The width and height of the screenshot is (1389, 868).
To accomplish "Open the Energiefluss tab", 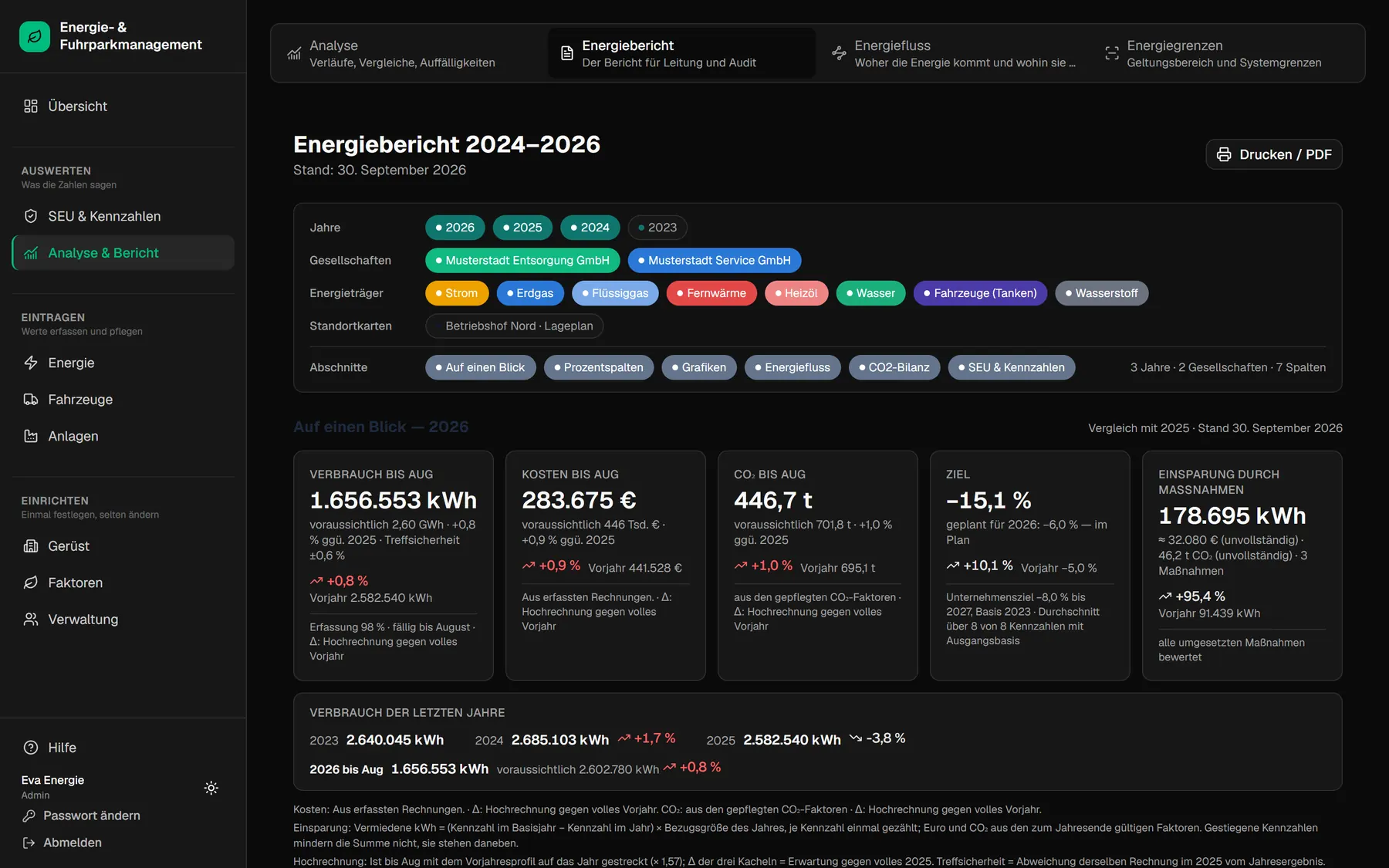I will [x=954, y=53].
